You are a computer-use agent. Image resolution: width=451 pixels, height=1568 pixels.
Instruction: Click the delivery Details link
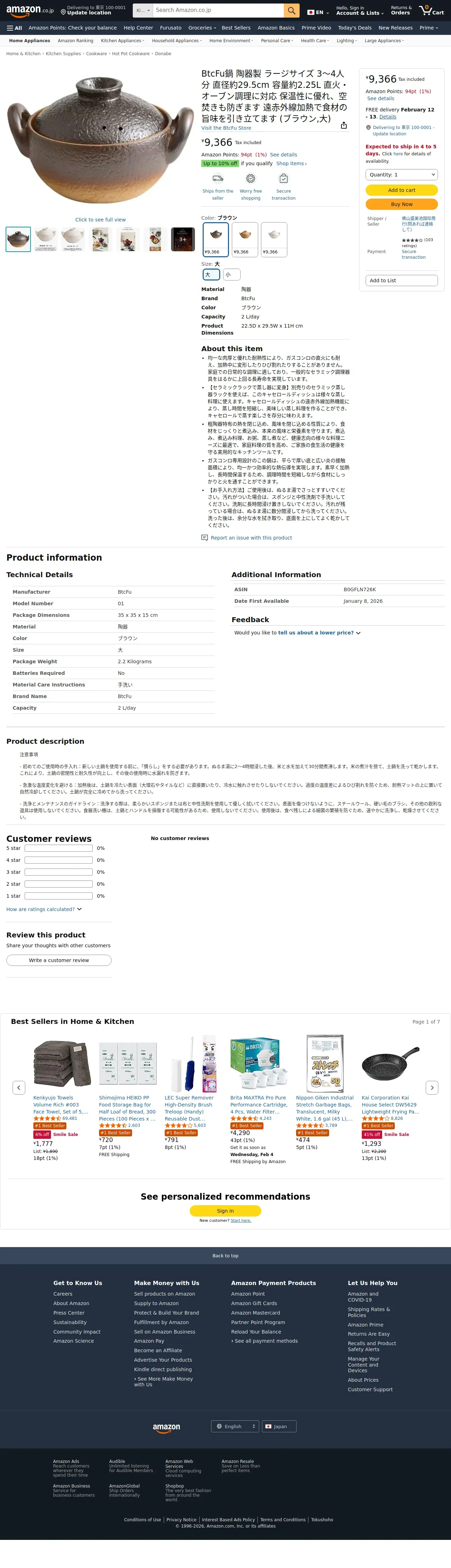coord(388,117)
